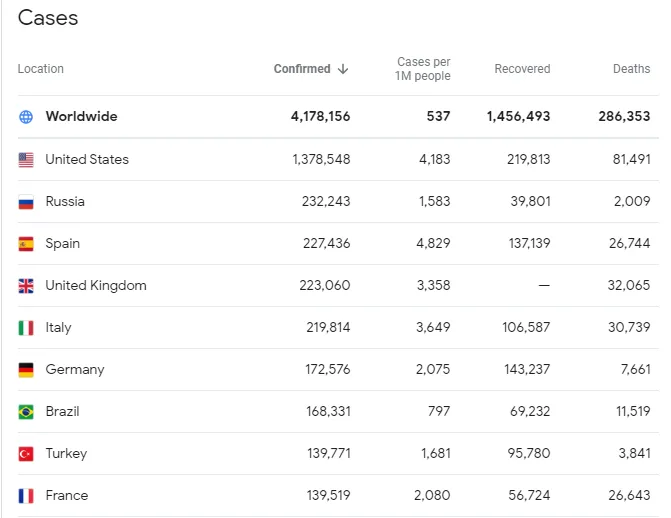
Task: Click France deaths value 26,643
Action: point(629,495)
